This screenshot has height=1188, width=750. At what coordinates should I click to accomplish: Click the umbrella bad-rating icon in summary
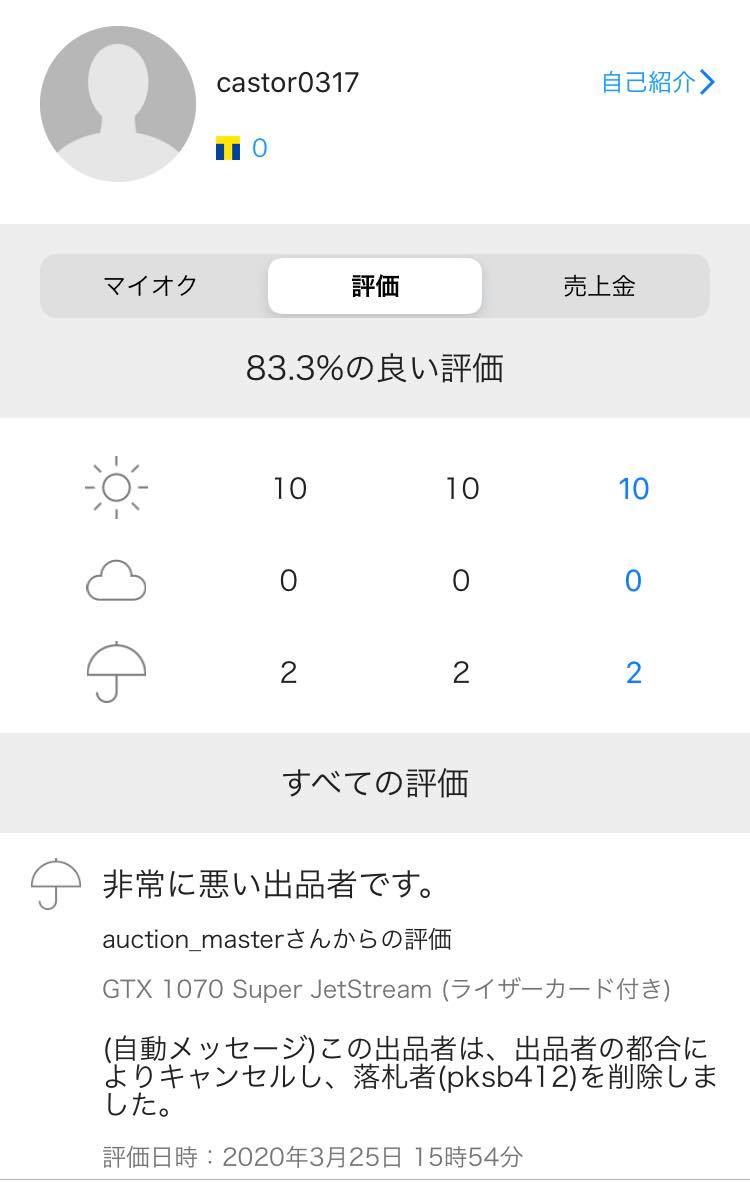point(116,672)
